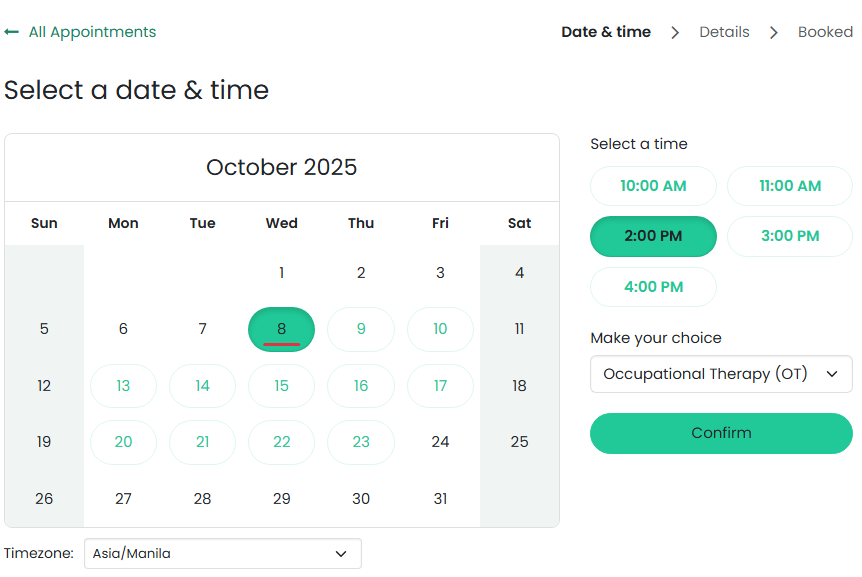The width and height of the screenshot is (862, 577).
Task: Go to the Date & time step
Action: click(x=606, y=32)
